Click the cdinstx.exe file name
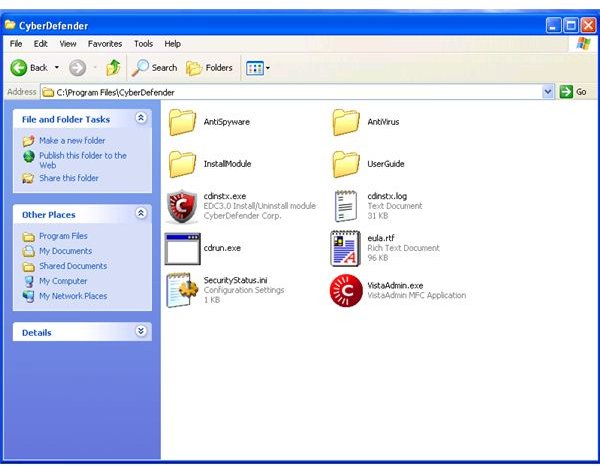 point(225,196)
